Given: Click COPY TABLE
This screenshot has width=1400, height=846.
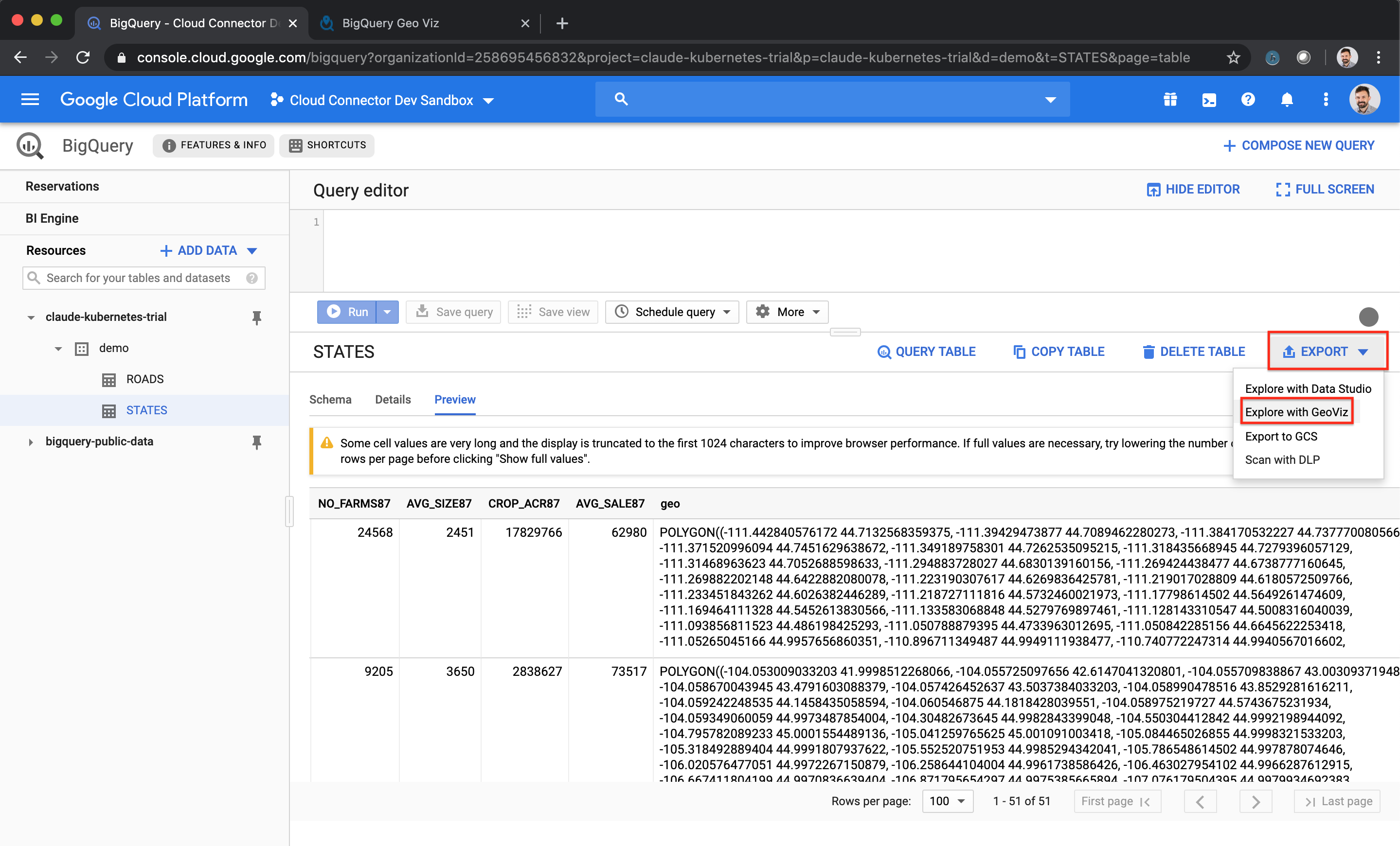Looking at the screenshot, I should [x=1059, y=352].
